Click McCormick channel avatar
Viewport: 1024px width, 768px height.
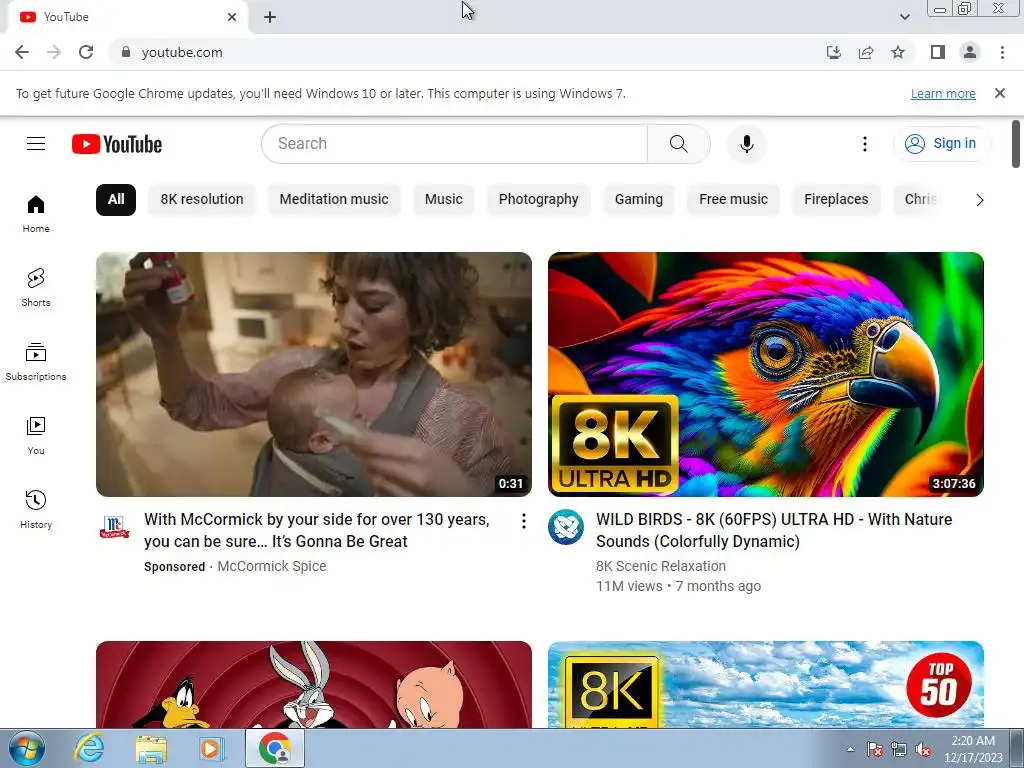click(x=114, y=526)
